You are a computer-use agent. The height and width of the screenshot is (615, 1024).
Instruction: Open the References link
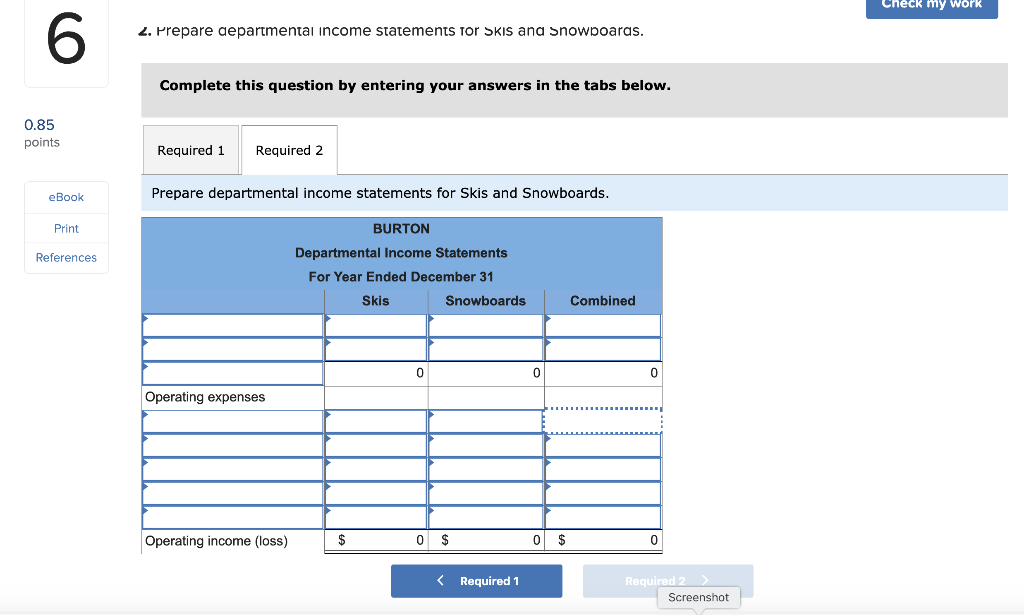(65, 257)
